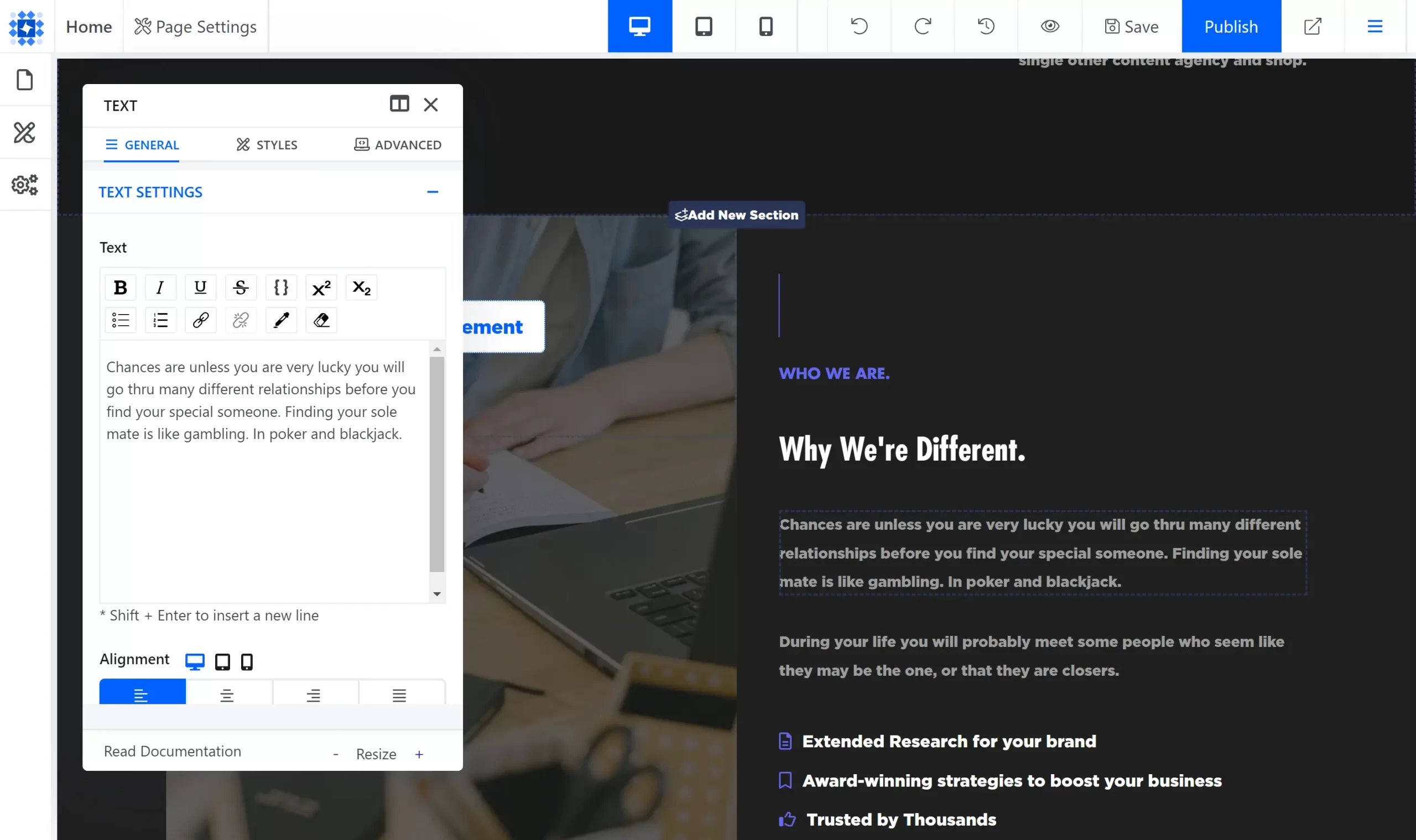Open page in new window icon

tap(1313, 26)
